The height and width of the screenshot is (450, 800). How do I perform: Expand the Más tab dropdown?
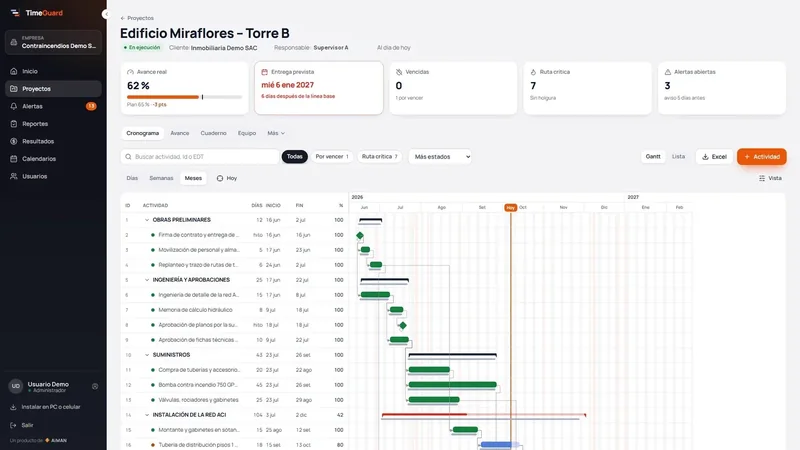pos(276,133)
